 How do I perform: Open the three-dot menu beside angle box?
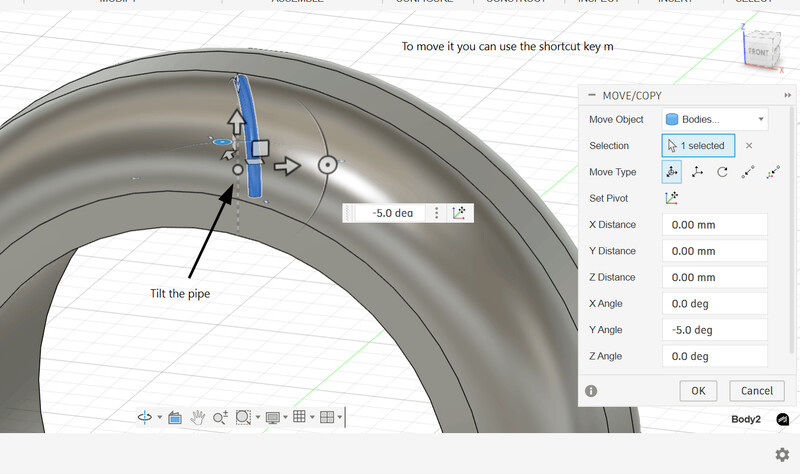click(436, 213)
